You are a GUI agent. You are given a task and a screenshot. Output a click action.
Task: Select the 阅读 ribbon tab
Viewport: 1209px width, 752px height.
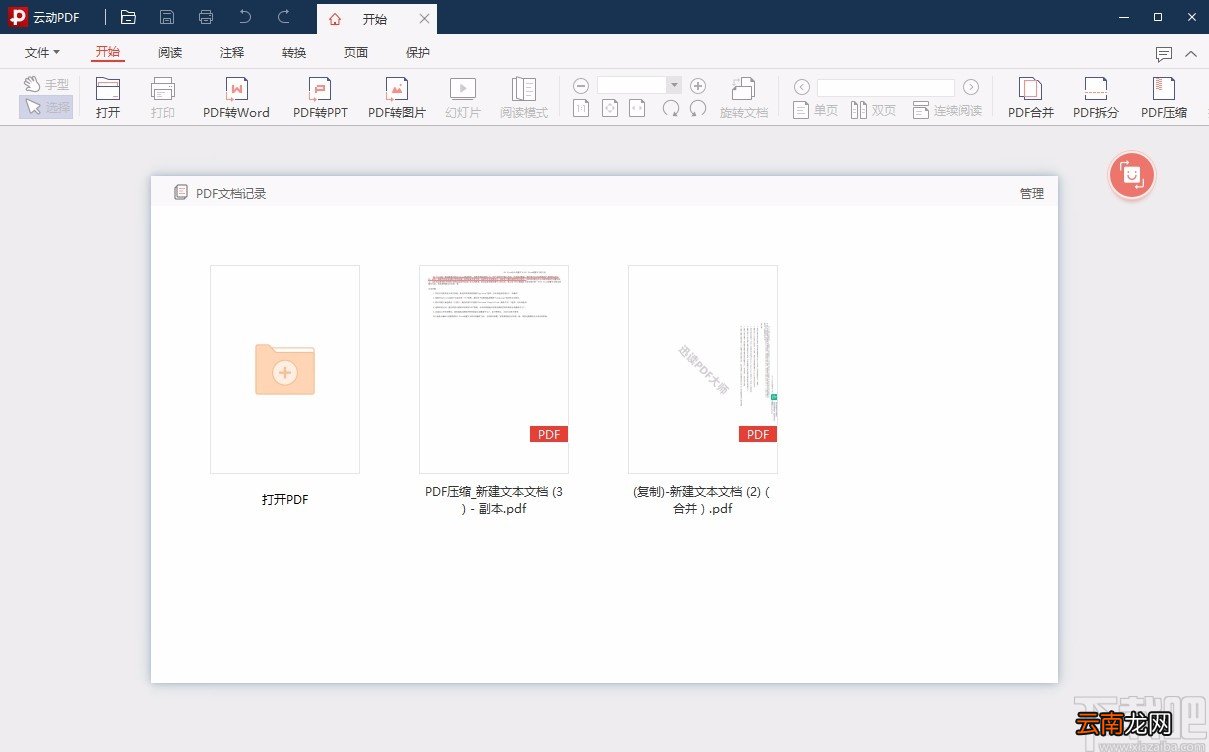pos(170,53)
